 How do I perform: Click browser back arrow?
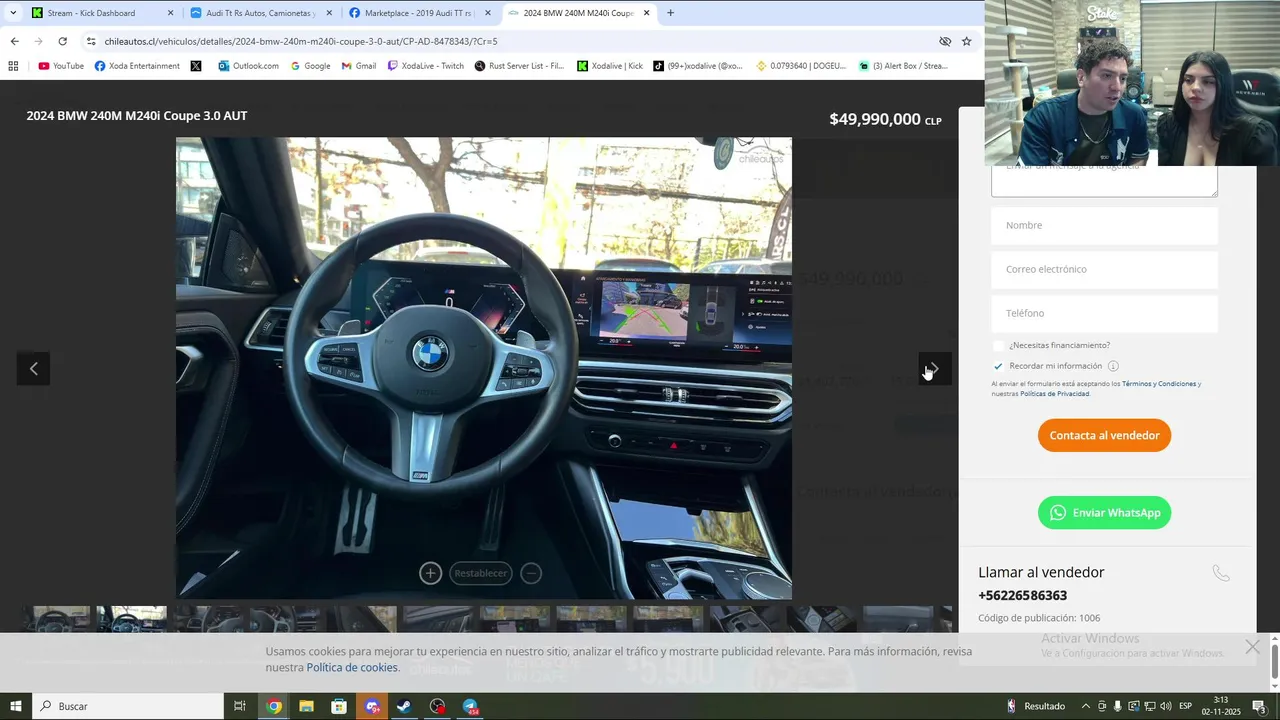click(x=14, y=41)
